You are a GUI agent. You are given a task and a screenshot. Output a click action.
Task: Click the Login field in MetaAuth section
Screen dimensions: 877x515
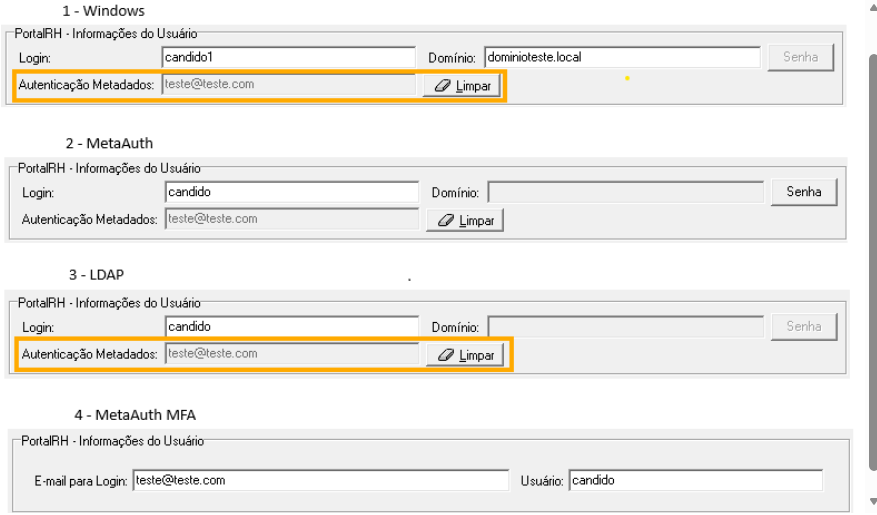291,191
